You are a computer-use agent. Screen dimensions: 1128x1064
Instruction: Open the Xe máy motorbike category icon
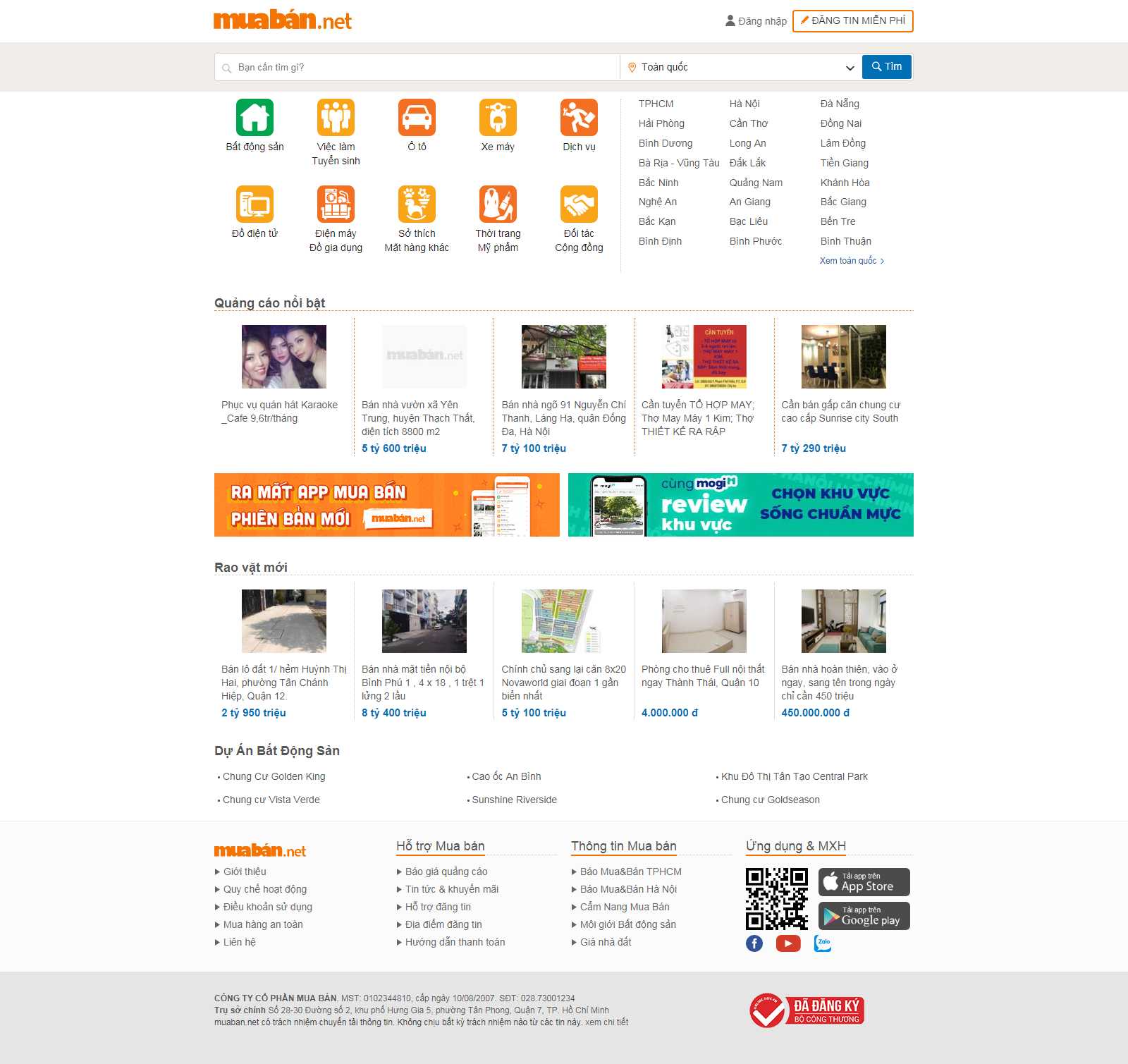pos(498,118)
